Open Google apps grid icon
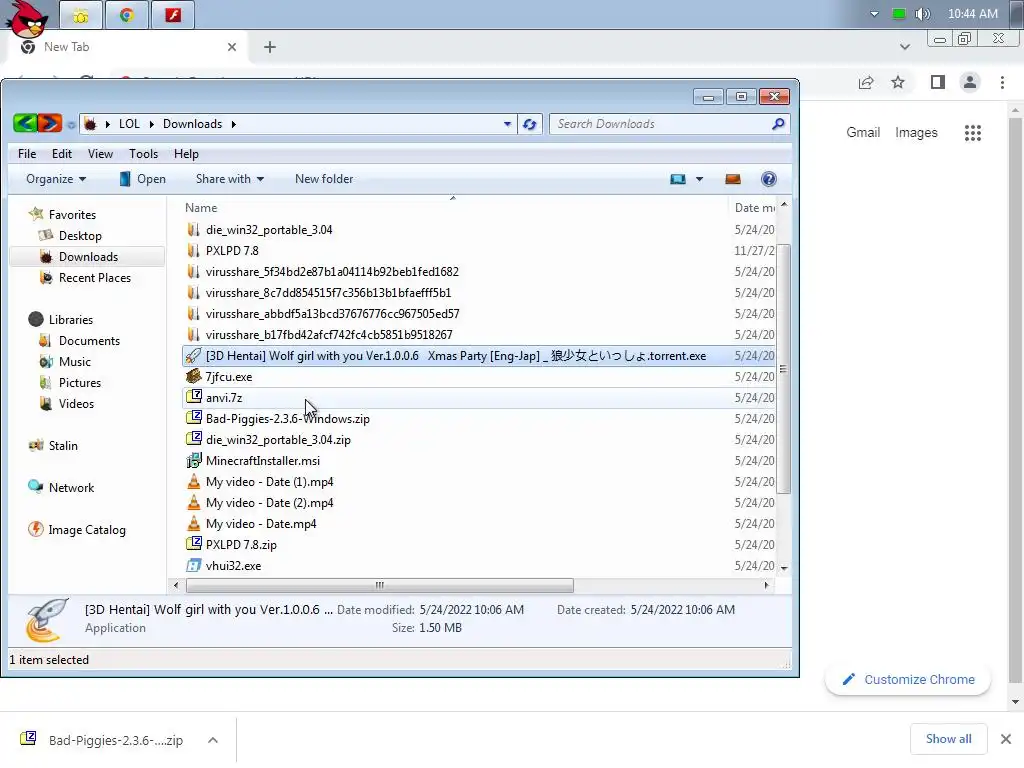The image size is (1024, 768). pos(972,133)
